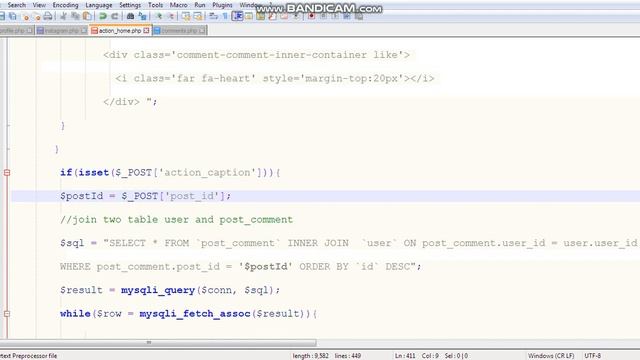Viewport: 640px width, 360px height.
Task: Toggle synchronized vertical scrolling
Action: 186,16
